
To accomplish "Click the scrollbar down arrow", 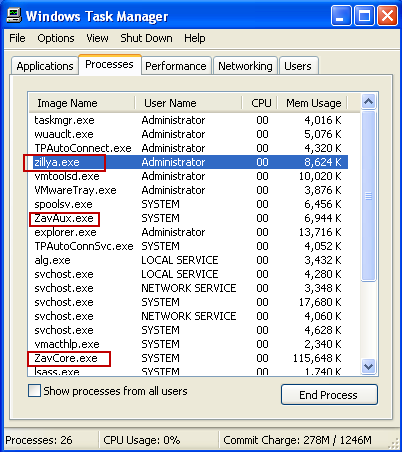I will 368,367.
